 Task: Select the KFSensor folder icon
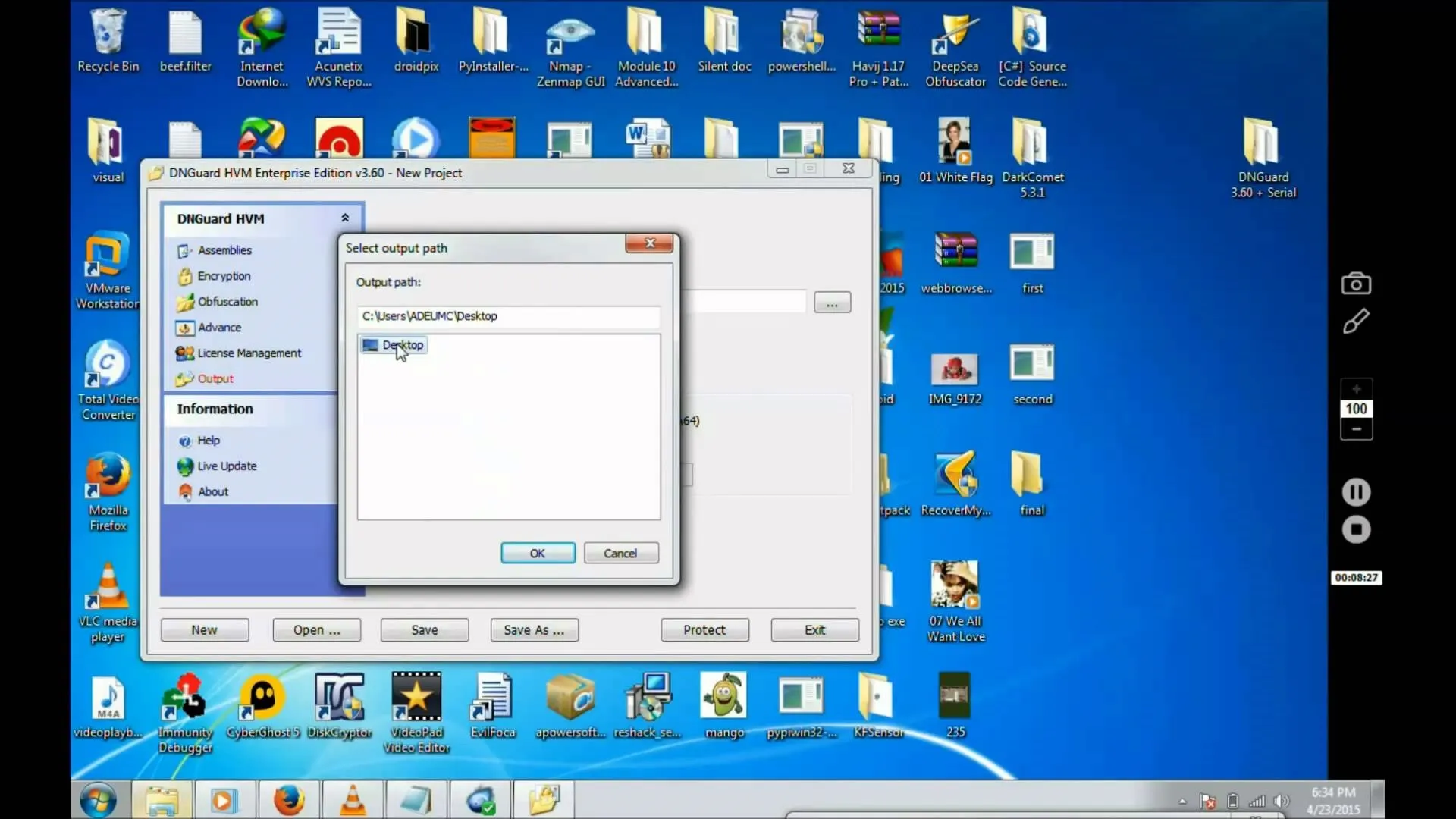[x=878, y=707]
